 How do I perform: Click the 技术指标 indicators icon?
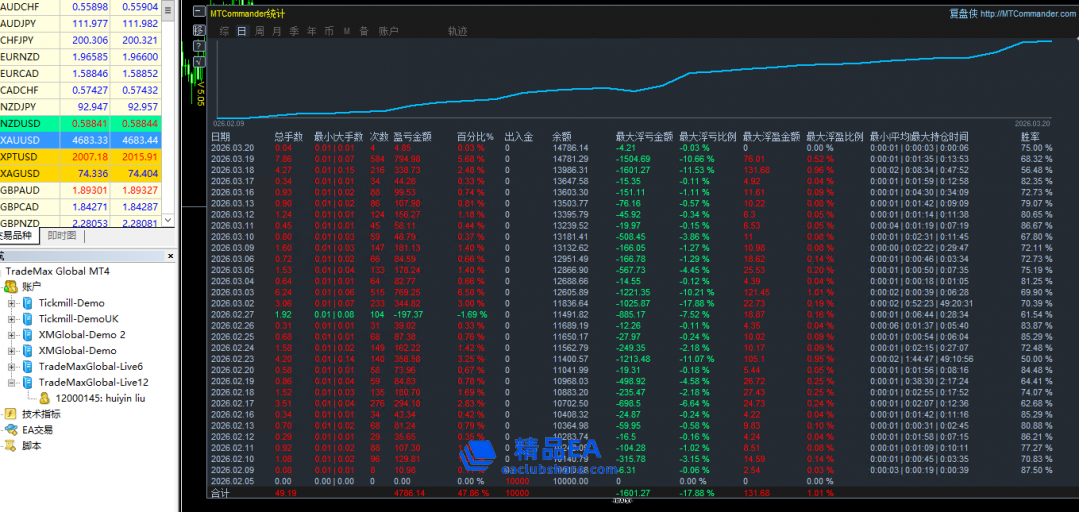coord(11,413)
